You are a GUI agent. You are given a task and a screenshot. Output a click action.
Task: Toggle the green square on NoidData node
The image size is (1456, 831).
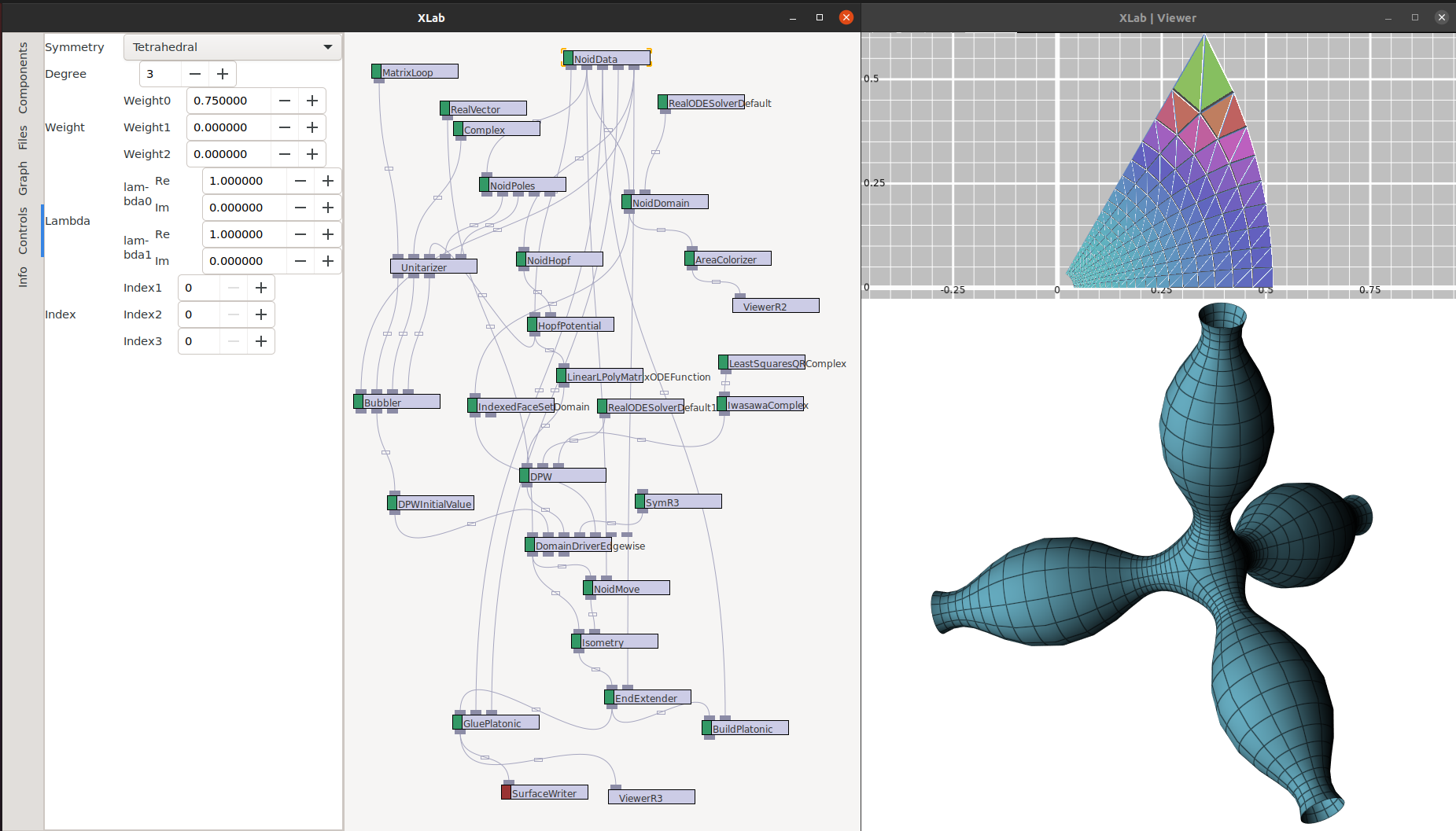click(568, 58)
